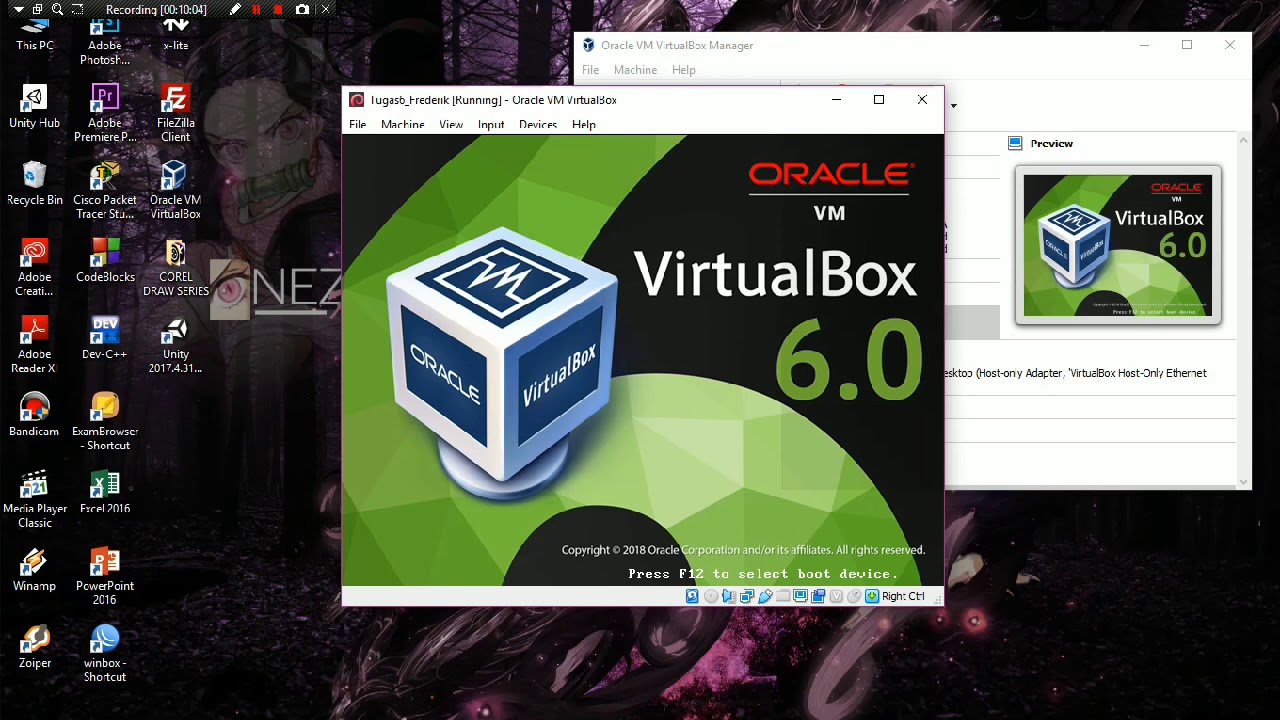Open Machine menu in VirtualBox Manager window
This screenshot has width=1280, height=720.
[635, 70]
